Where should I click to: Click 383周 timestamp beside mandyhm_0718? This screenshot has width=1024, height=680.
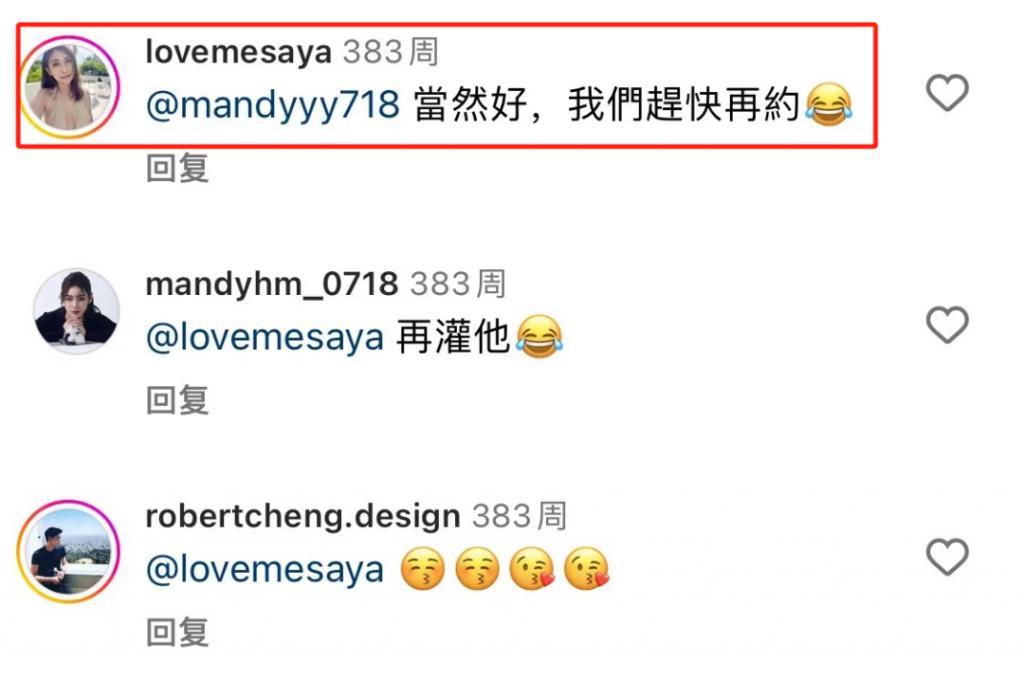coord(458,284)
